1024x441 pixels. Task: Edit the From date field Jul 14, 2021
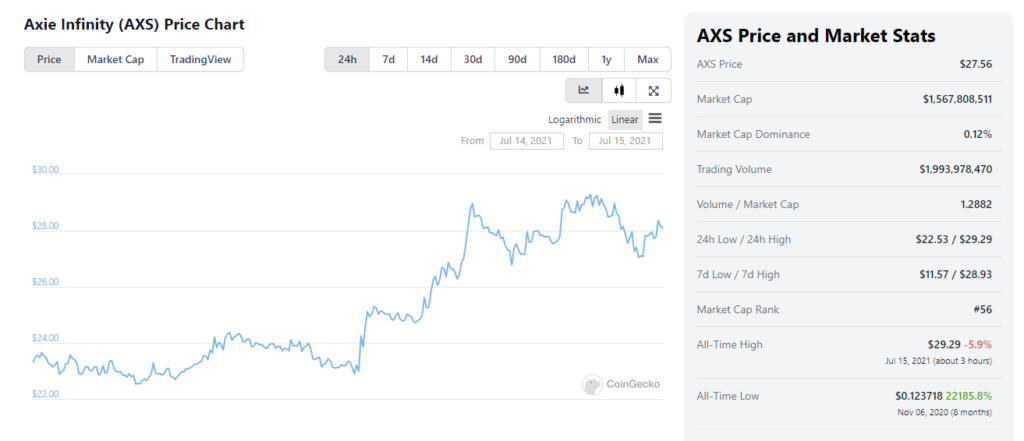pos(526,140)
